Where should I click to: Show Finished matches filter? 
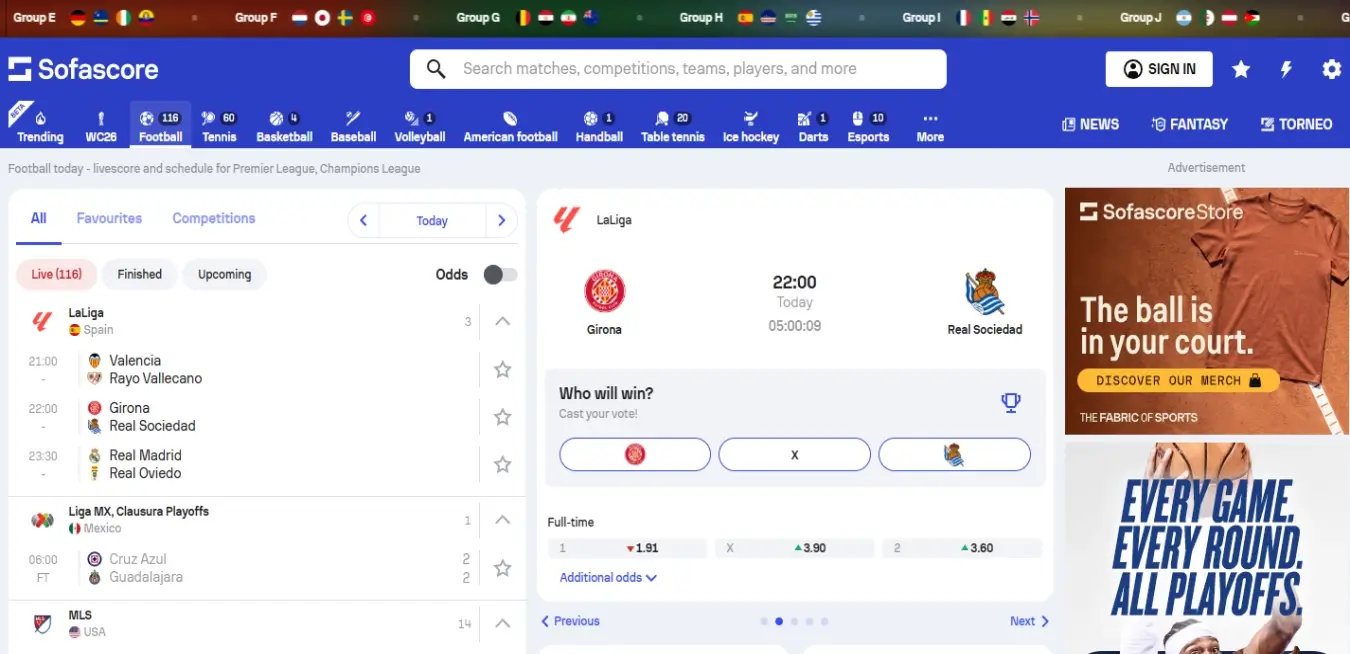coord(139,274)
